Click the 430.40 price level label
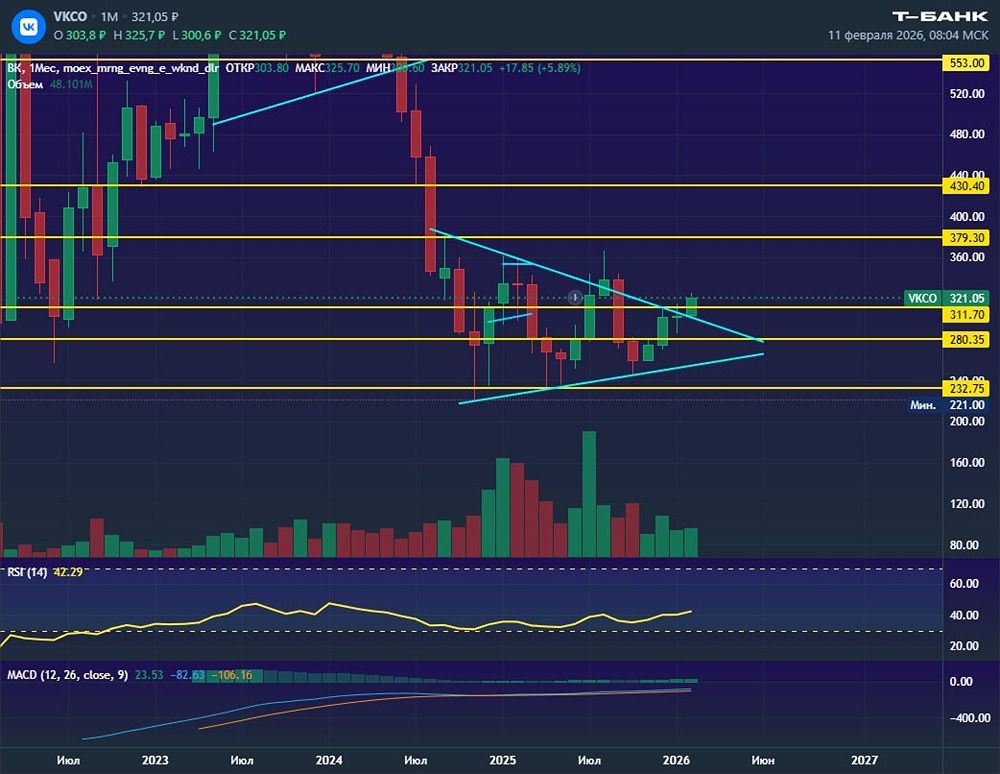 click(x=966, y=186)
